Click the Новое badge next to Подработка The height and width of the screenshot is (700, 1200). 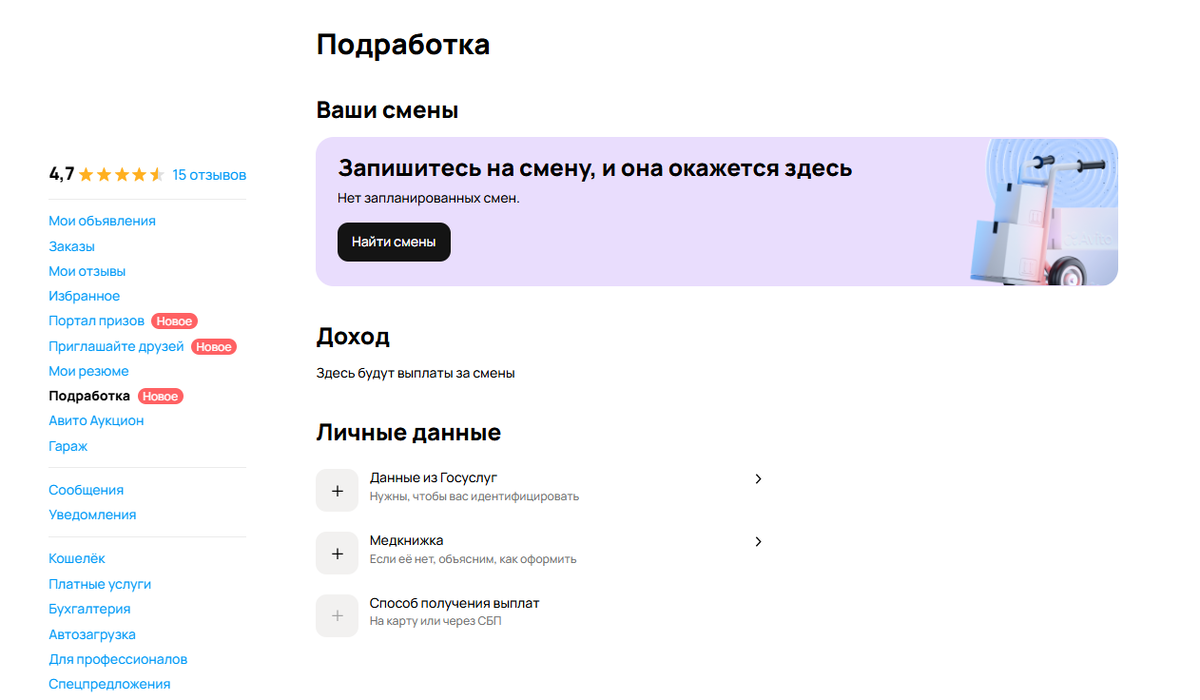coord(160,396)
